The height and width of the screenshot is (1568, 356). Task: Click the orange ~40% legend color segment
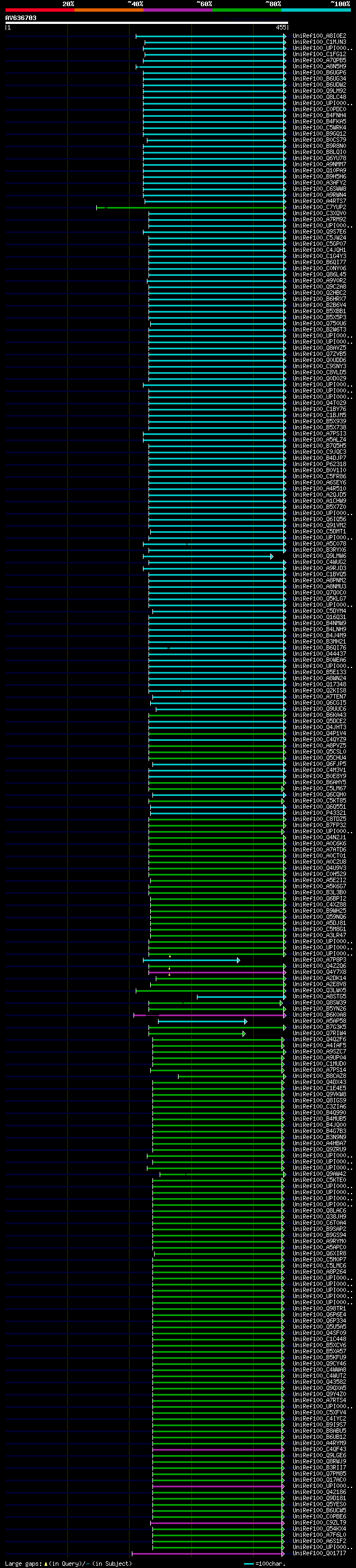(109, 10)
